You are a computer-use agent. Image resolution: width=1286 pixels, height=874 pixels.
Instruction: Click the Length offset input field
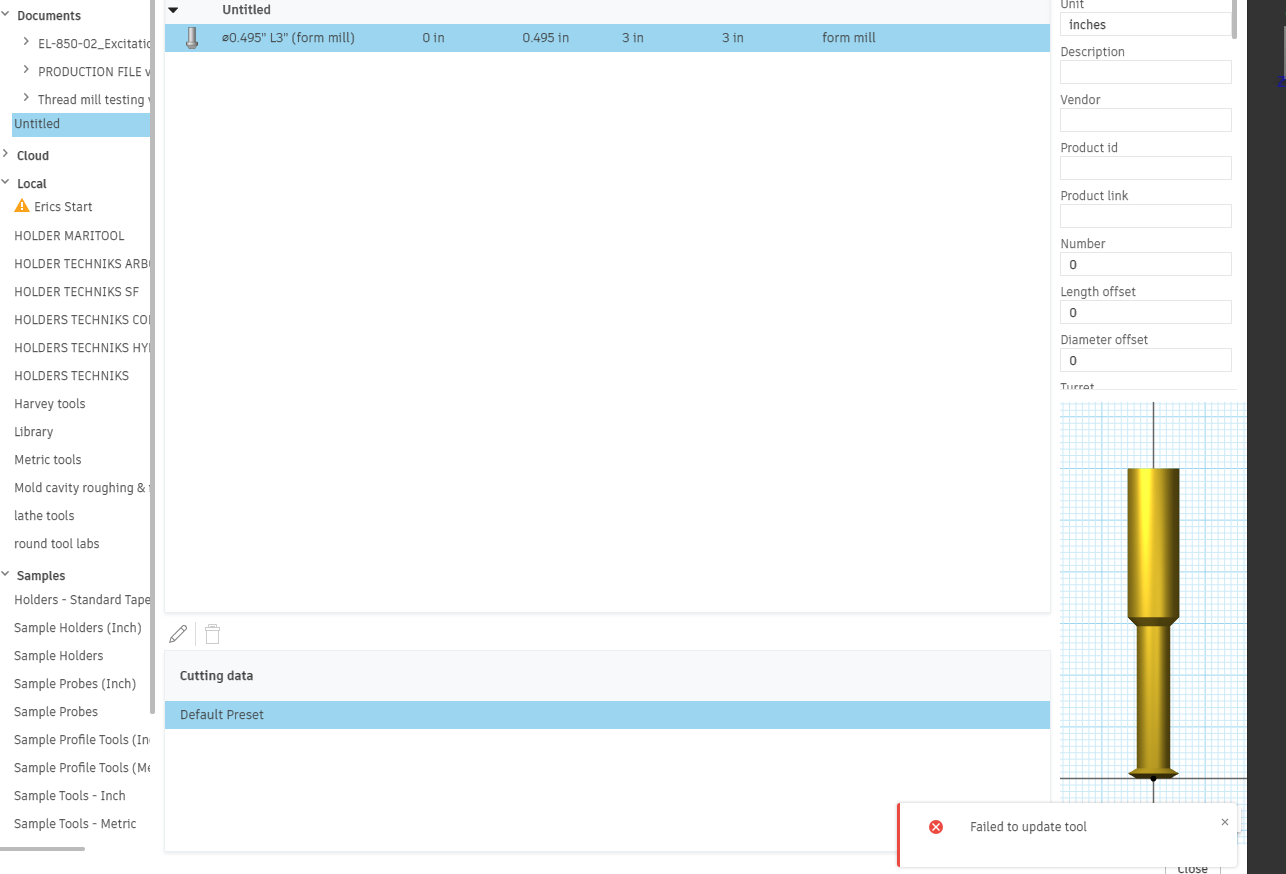click(1146, 312)
